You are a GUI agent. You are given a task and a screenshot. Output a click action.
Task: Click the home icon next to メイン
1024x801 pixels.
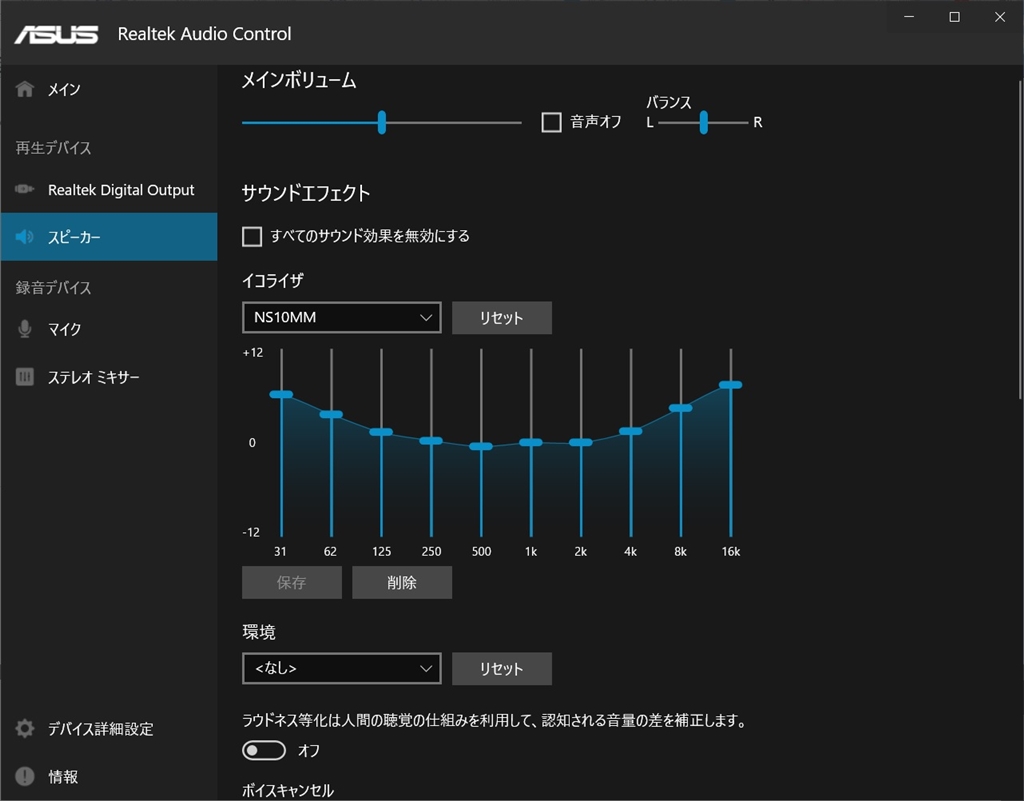pos(25,89)
